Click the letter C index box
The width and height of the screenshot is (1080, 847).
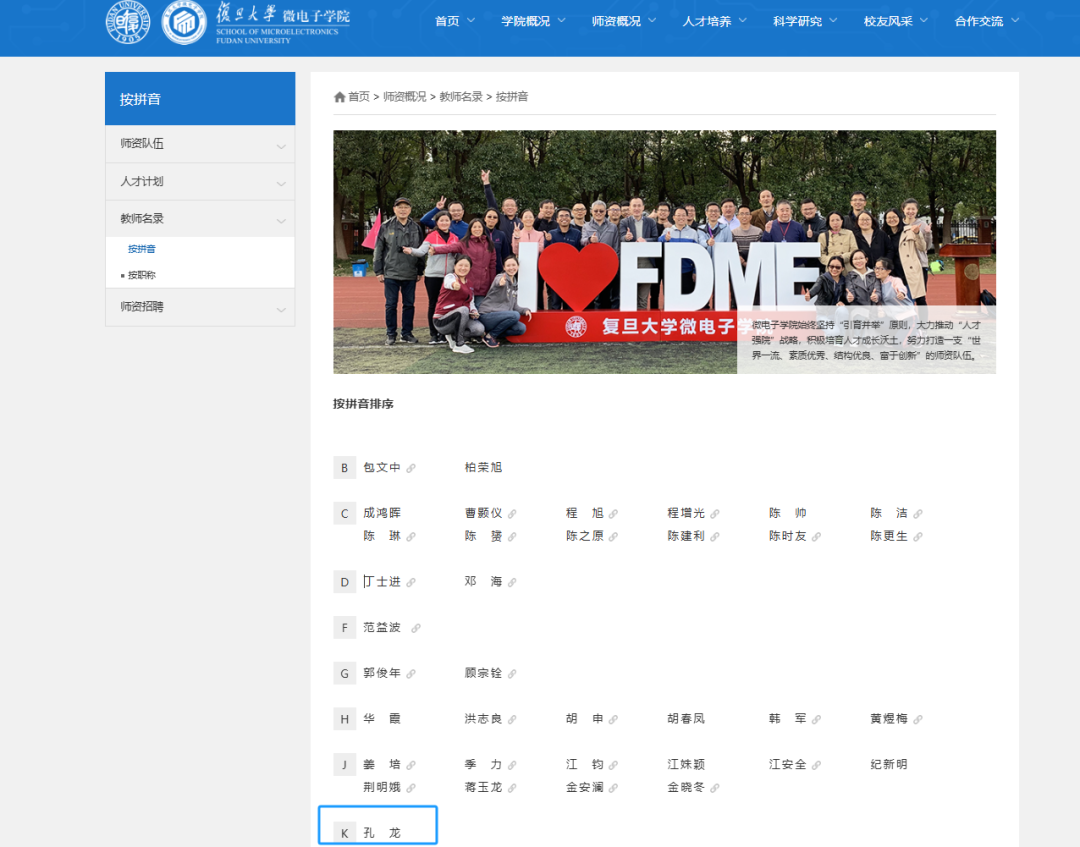pos(344,514)
